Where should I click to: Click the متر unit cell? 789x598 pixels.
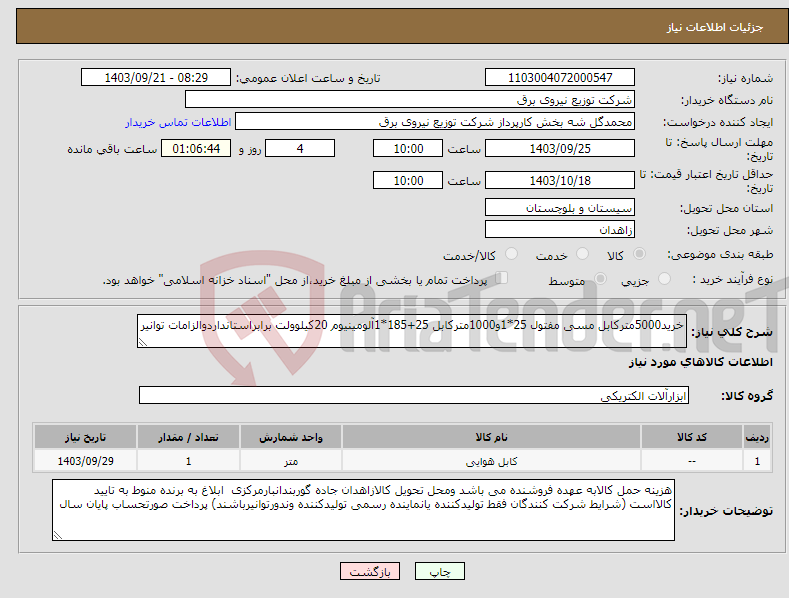tap(291, 461)
